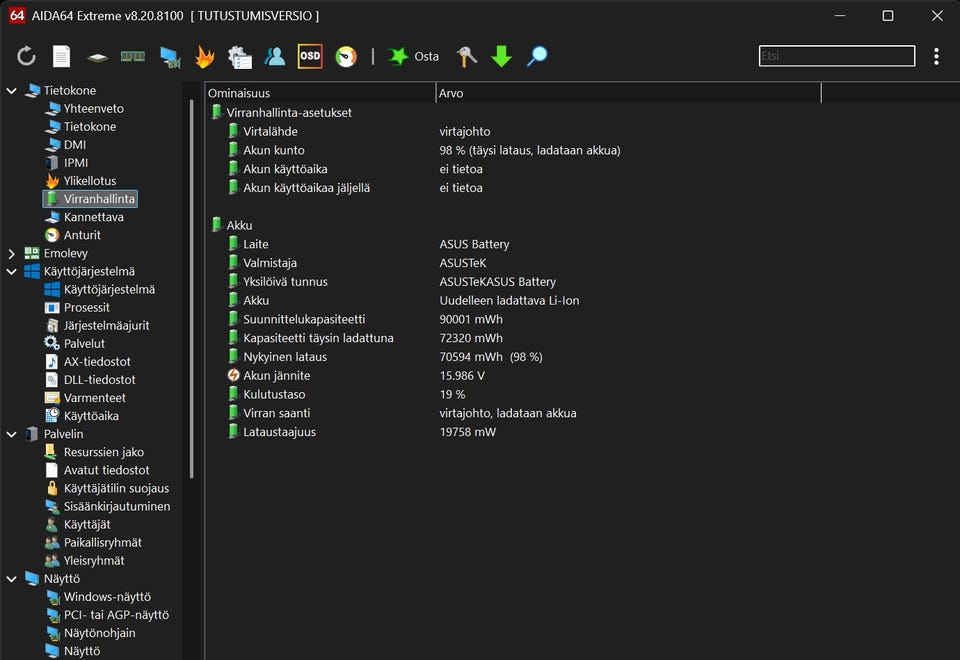Select Ylikellotus in the sidebar tree
The width and height of the screenshot is (960, 660).
point(90,181)
